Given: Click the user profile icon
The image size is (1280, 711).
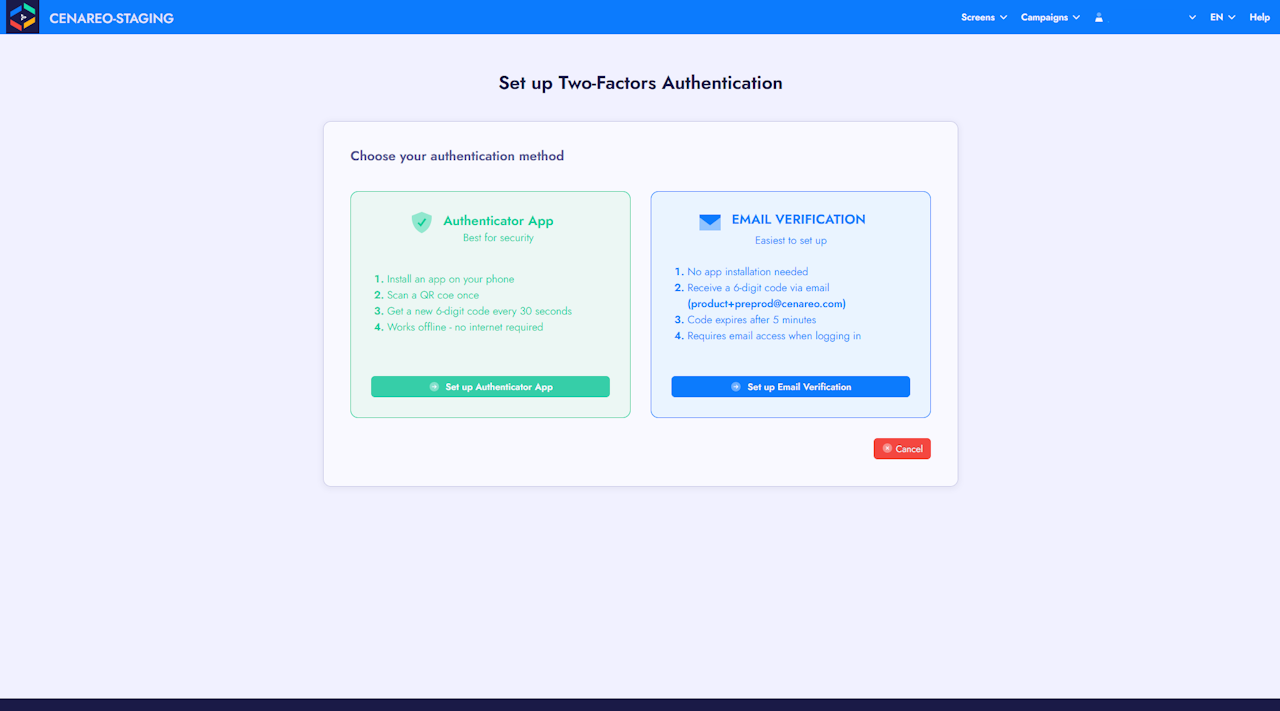Looking at the screenshot, I should 1099,17.
